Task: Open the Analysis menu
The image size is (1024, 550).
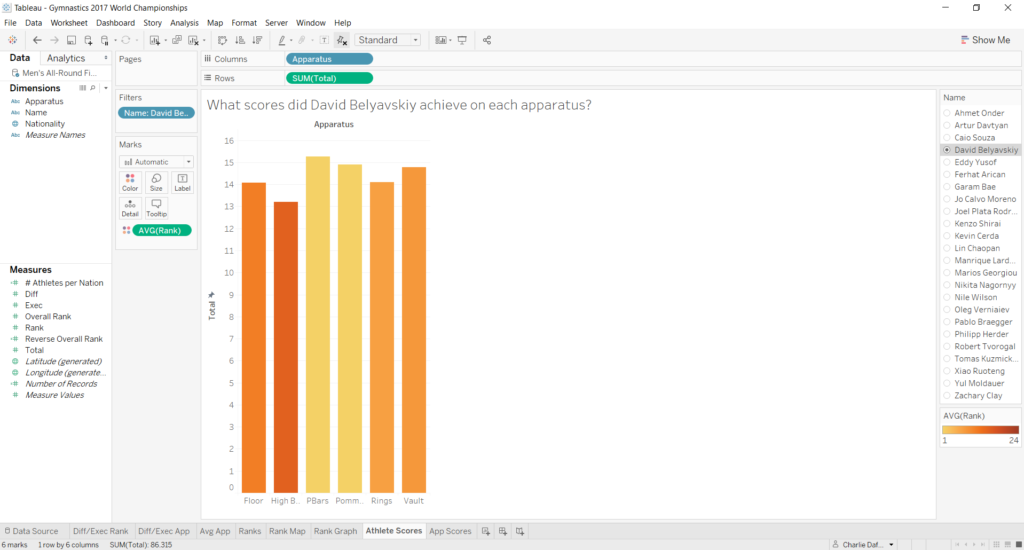Action: 184,22
